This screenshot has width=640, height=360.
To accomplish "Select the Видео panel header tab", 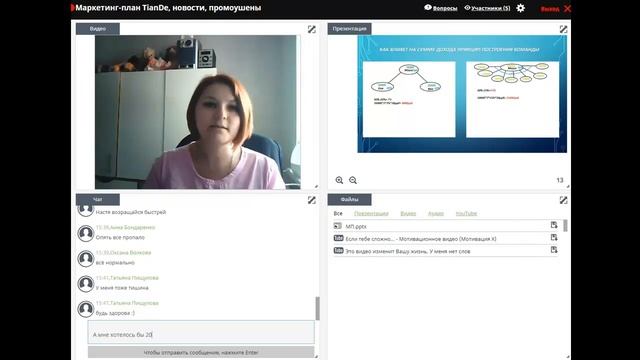I will (98, 29).
